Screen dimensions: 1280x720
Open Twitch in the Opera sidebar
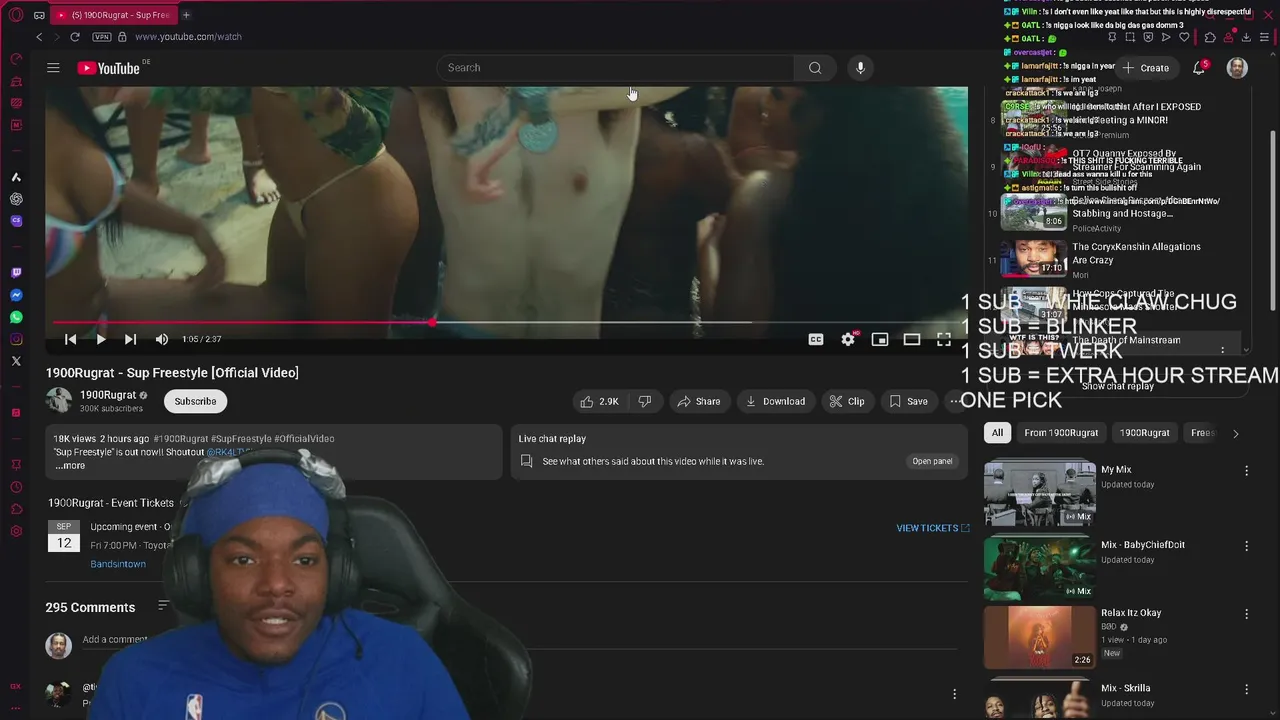pos(16,273)
